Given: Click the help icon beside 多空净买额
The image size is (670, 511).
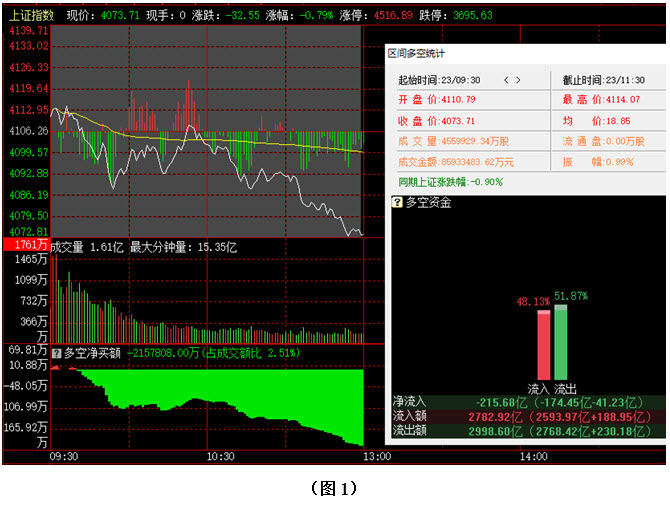Looking at the screenshot, I should [56, 352].
